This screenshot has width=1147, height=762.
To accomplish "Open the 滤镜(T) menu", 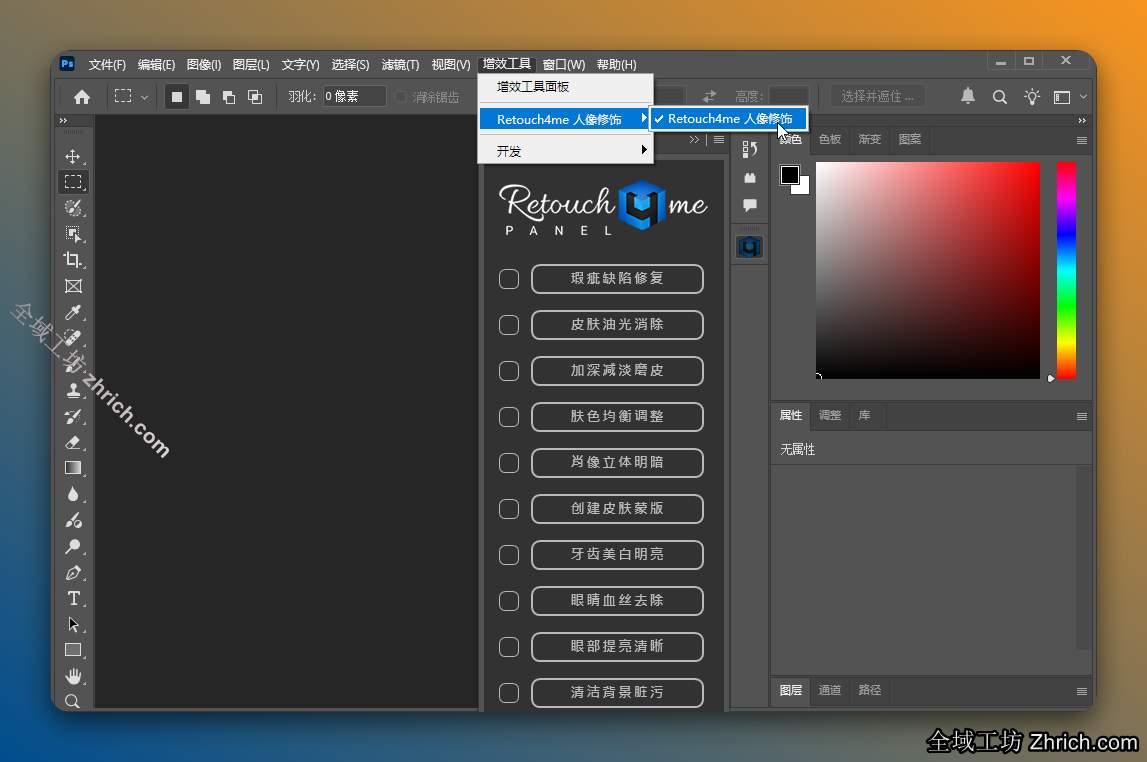I will coord(400,64).
